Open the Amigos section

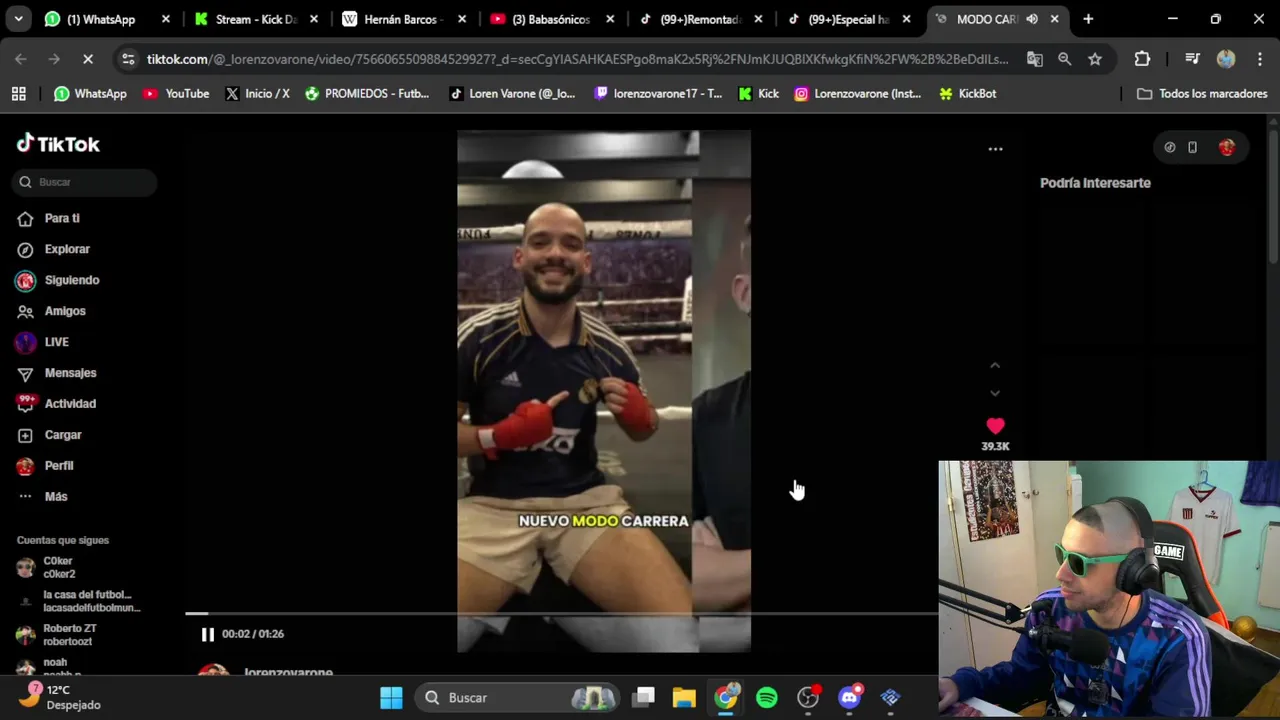click(51, 311)
